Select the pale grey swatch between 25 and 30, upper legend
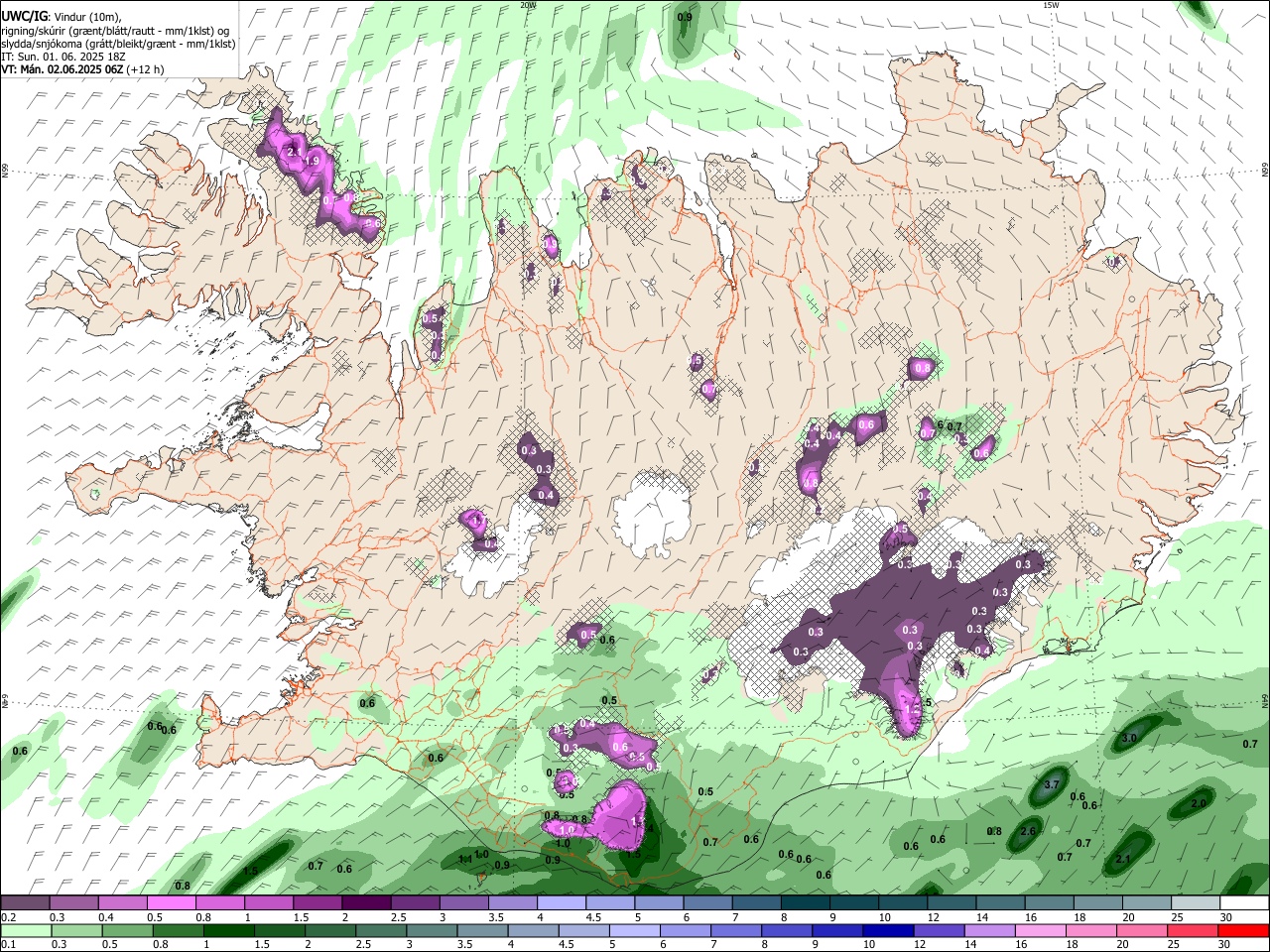Image resolution: width=1270 pixels, height=952 pixels. 1194,902
